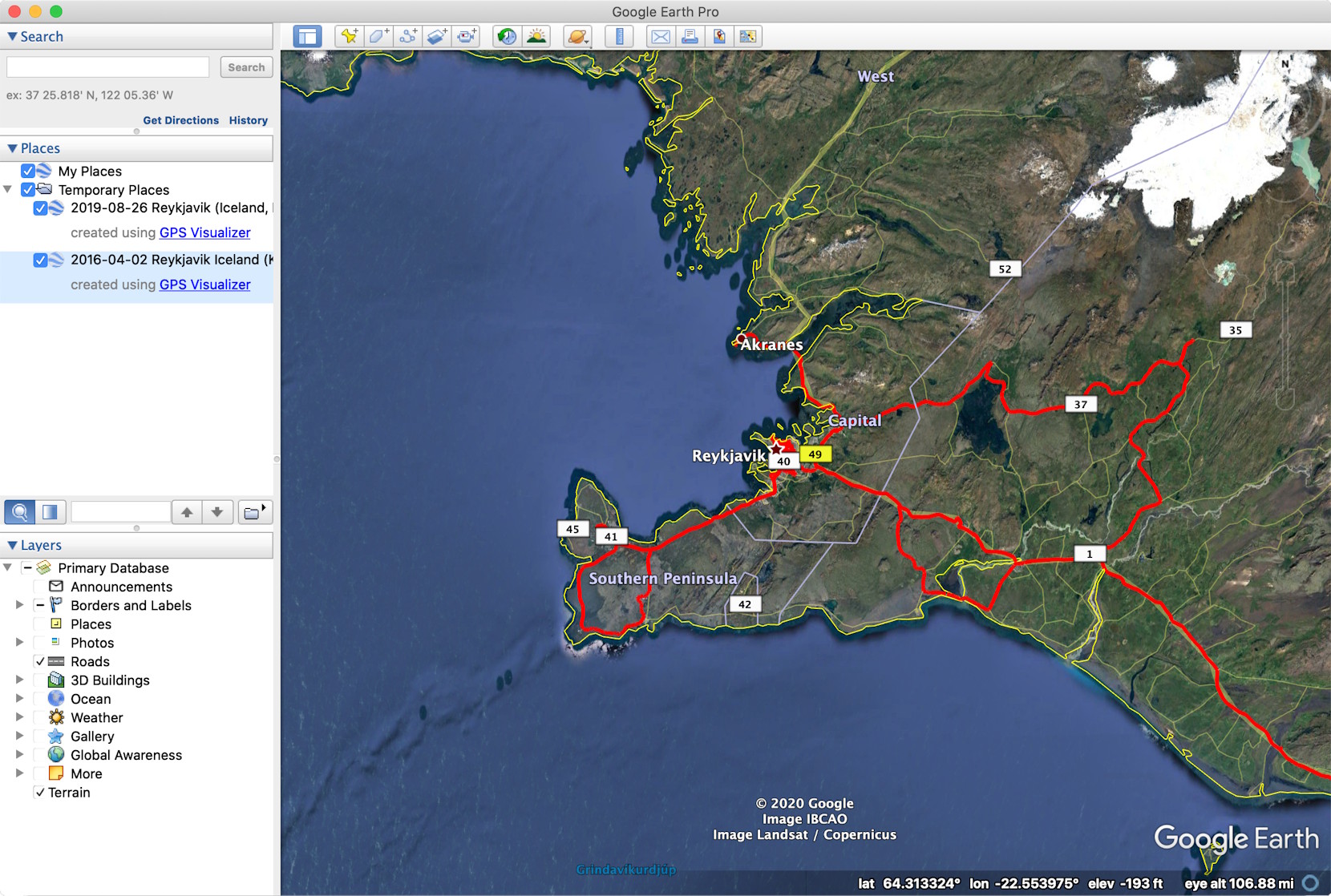The height and width of the screenshot is (896, 1331).
Task: Toggle Borders and Labels checkbox
Action: tap(39, 605)
